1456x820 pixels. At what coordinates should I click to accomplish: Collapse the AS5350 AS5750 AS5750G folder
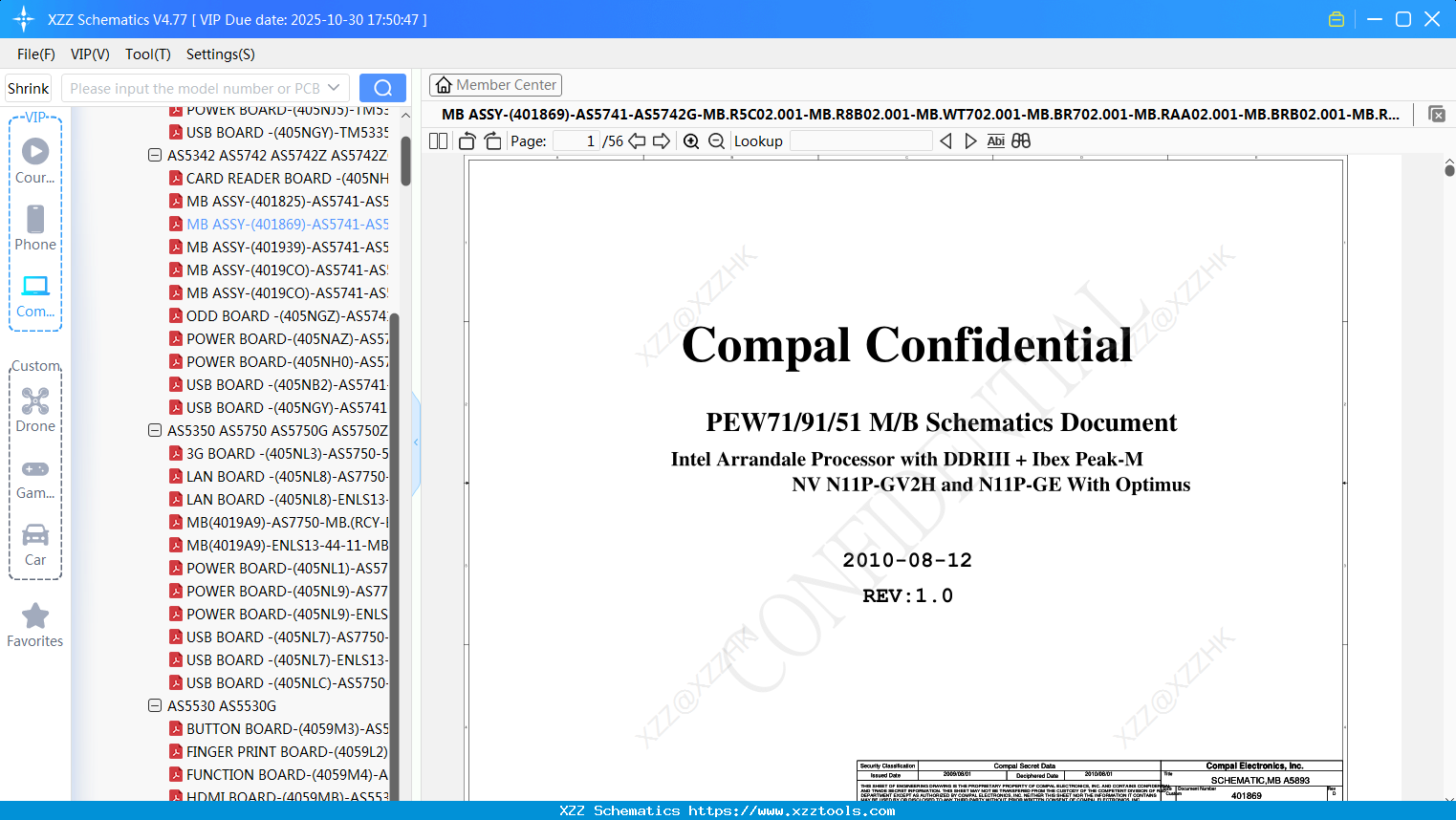click(x=155, y=430)
